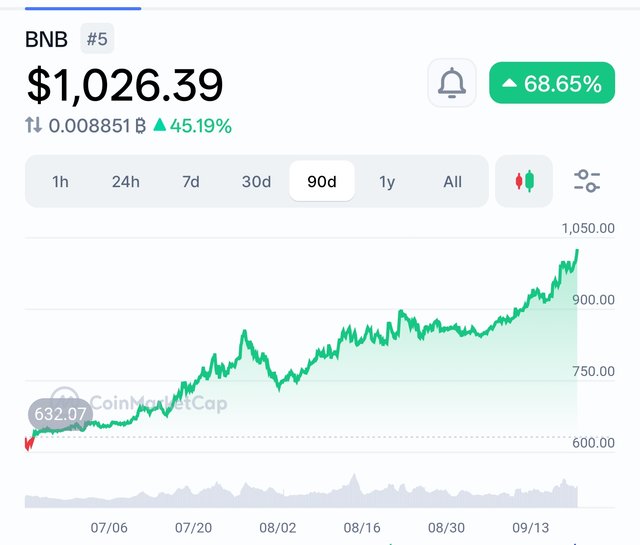Select the 24h timeframe
This screenshot has width=640, height=545.
point(126,181)
